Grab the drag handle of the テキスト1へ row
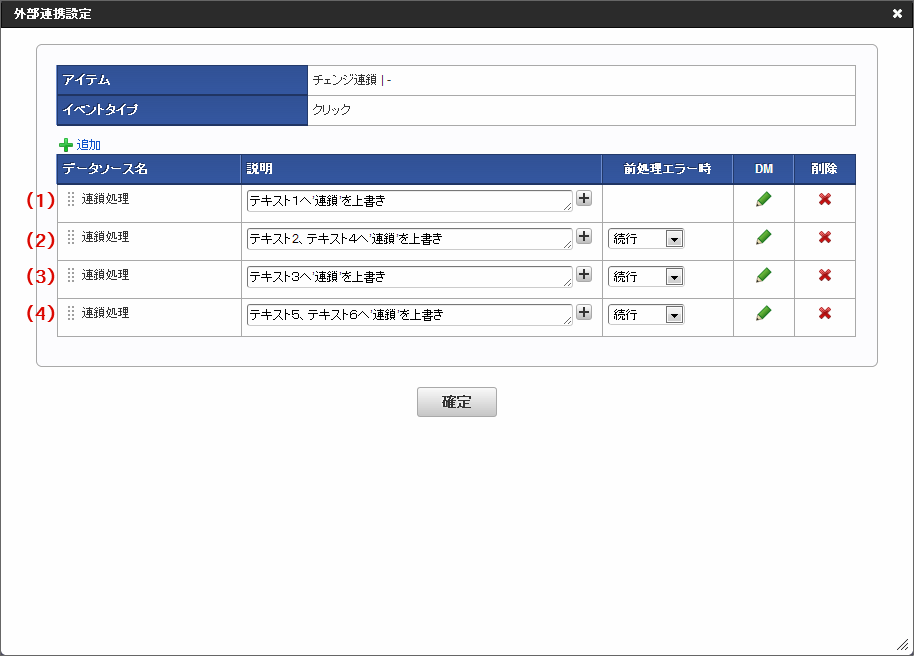Screen dimensions: 914x656 [x=71, y=199]
